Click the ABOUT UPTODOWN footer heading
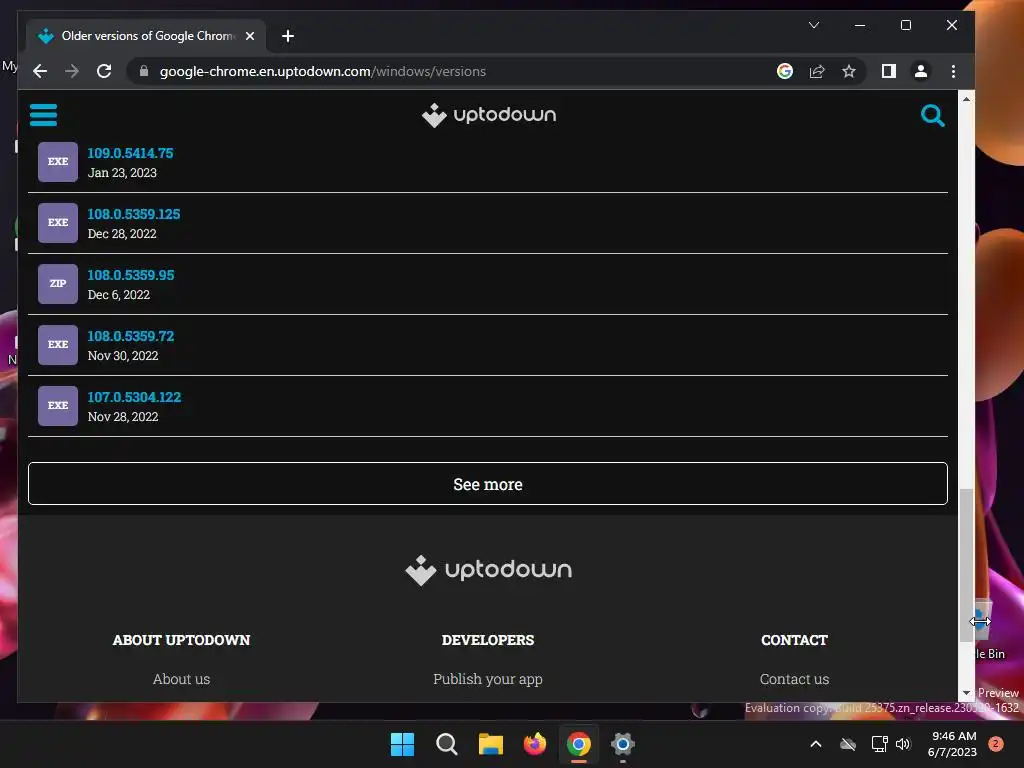The height and width of the screenshot is (768, 1024). (182, 640)
